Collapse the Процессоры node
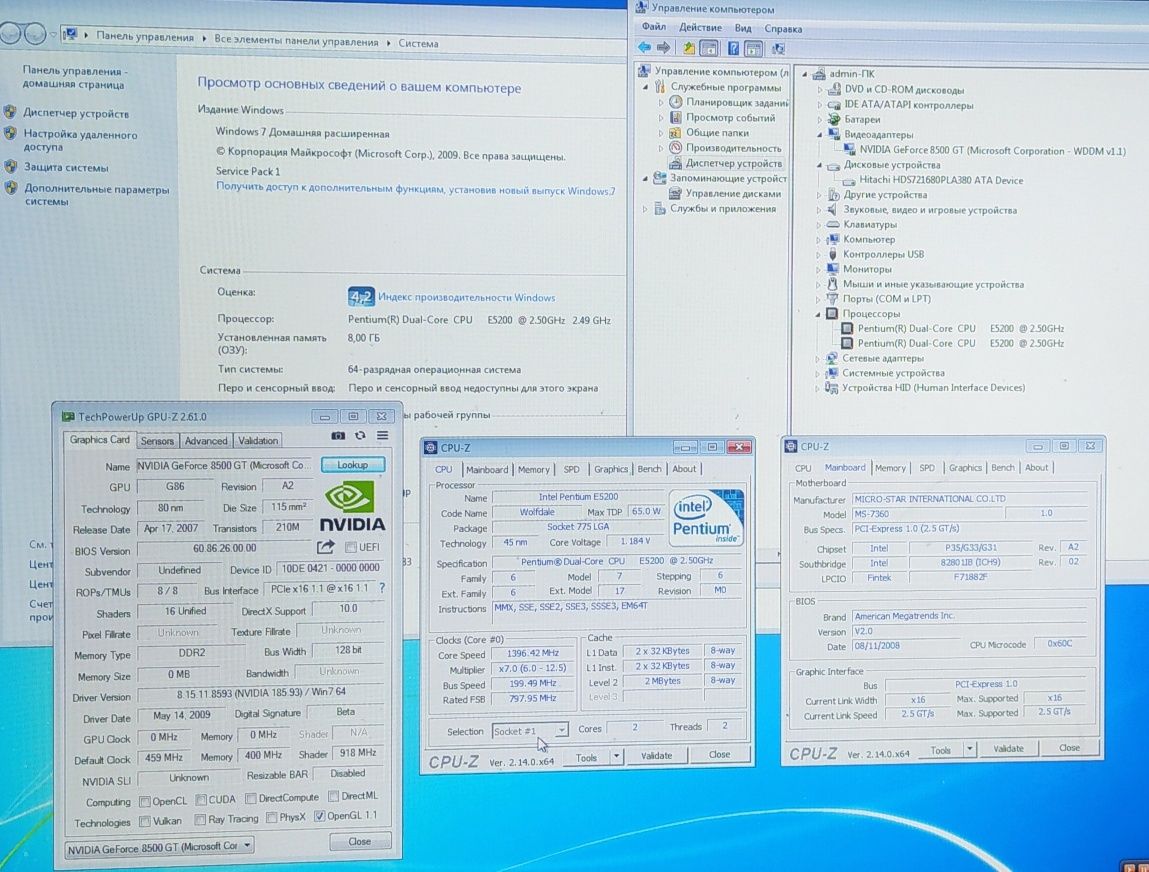The width and height of the screenshot is (1149, 872). click(818, 314)
